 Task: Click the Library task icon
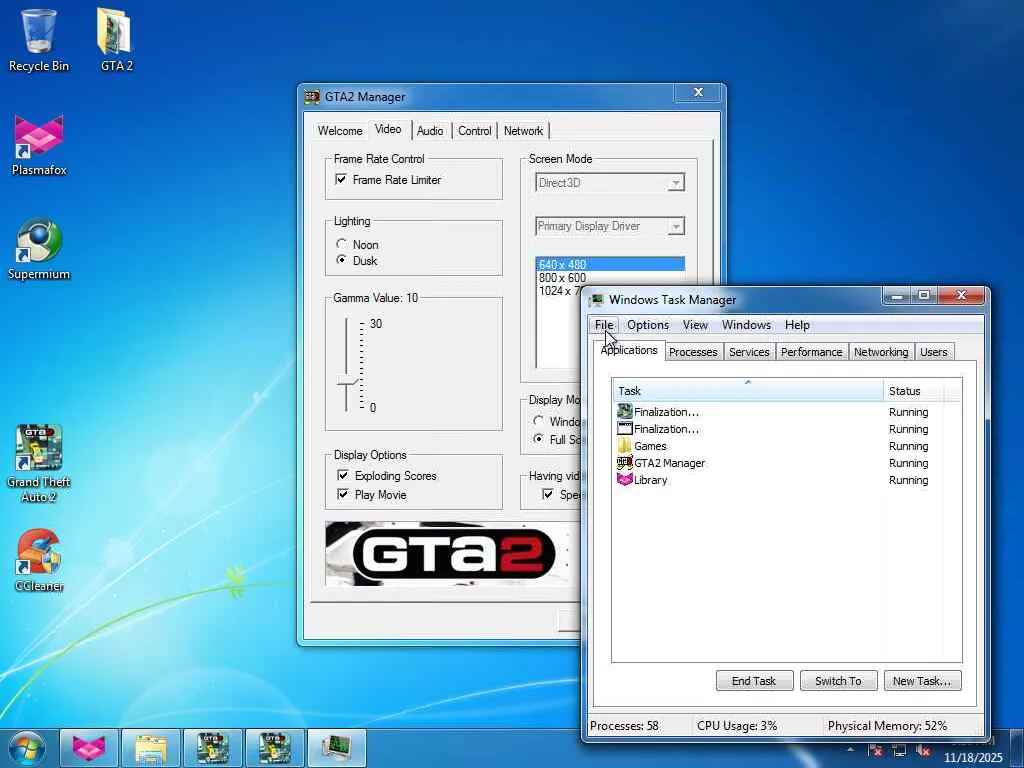pos(624,479)
